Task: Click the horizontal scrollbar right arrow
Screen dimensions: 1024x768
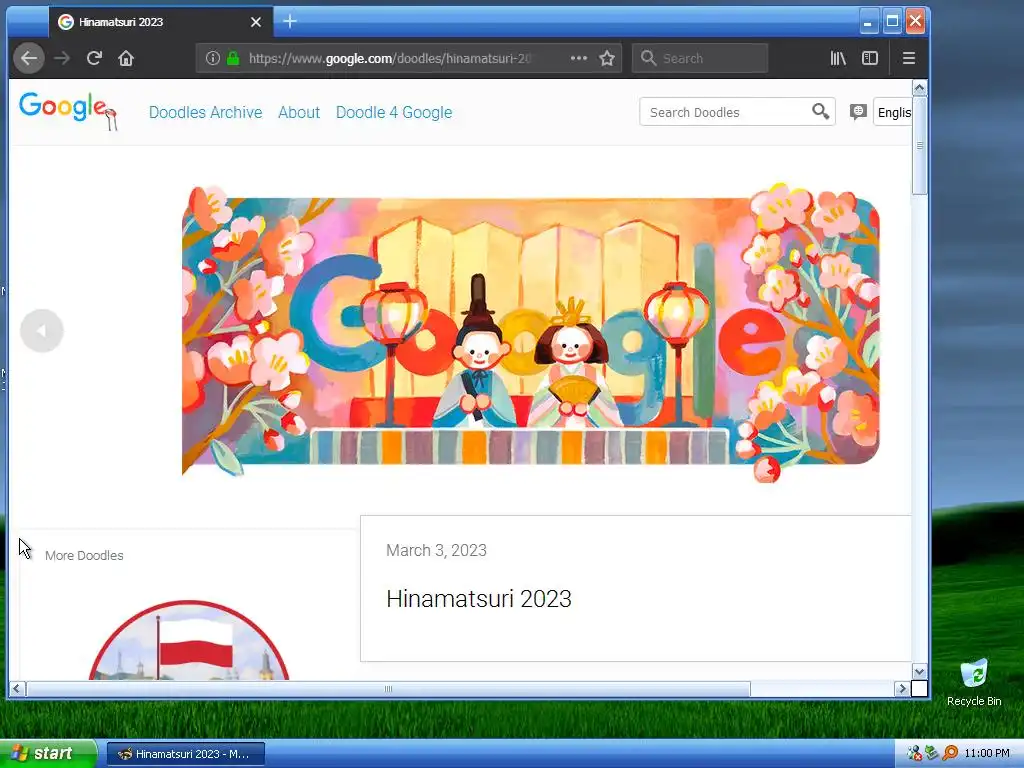Action: pyautogui.click(x=902, y=688)
